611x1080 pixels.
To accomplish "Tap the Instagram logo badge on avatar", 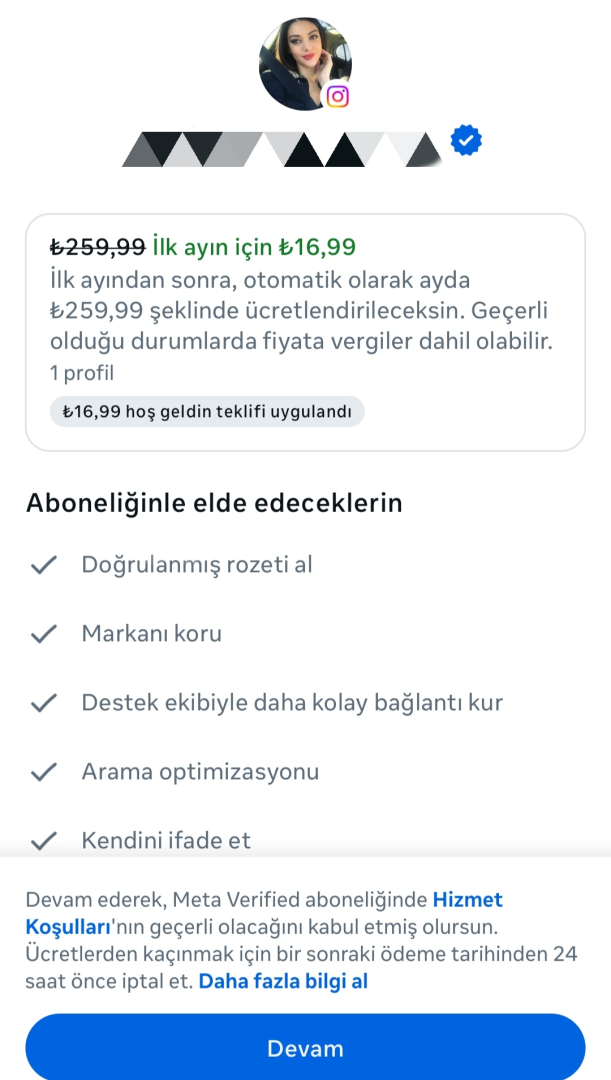I will click(x=338, y=96).
